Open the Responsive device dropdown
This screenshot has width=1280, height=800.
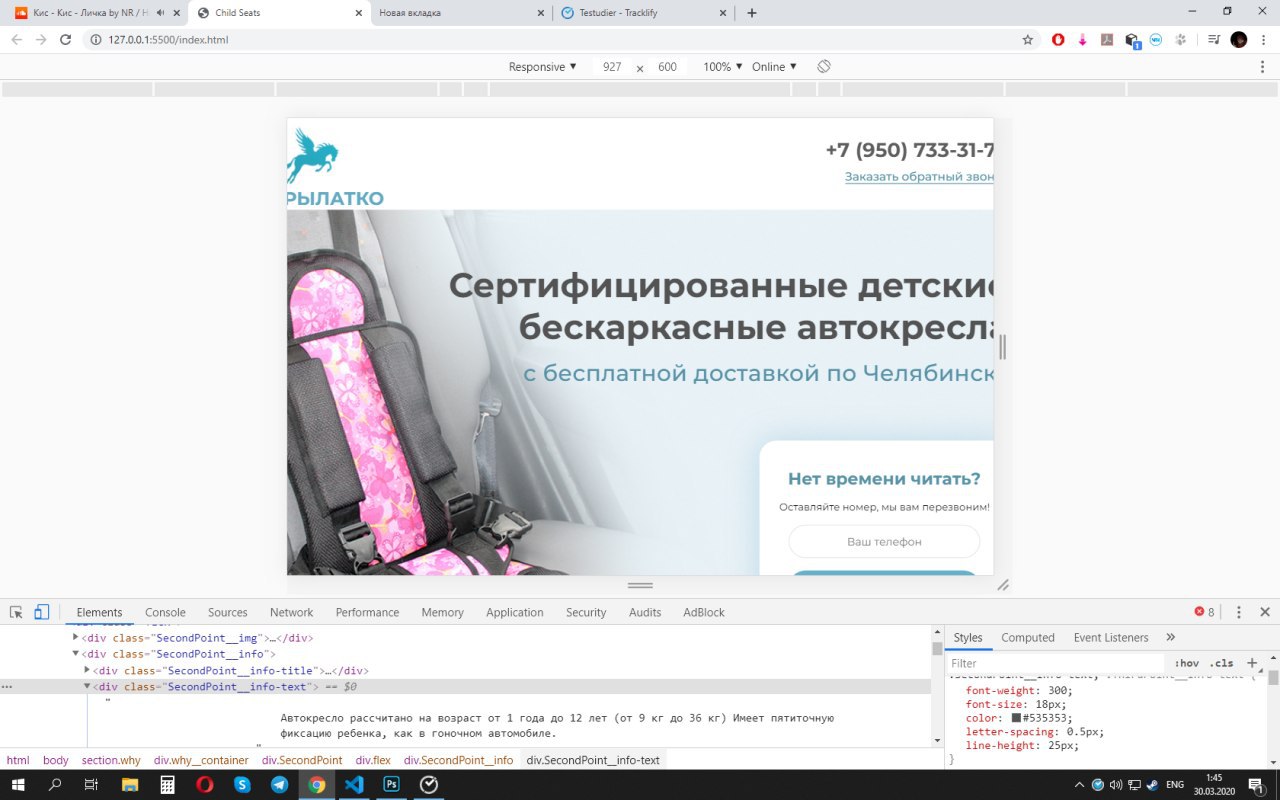tap(543, 66)
